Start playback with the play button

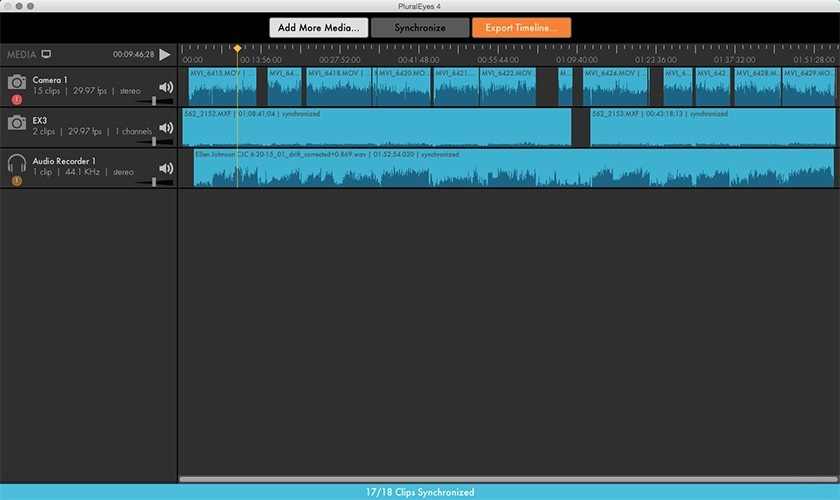tap(165, 54)
